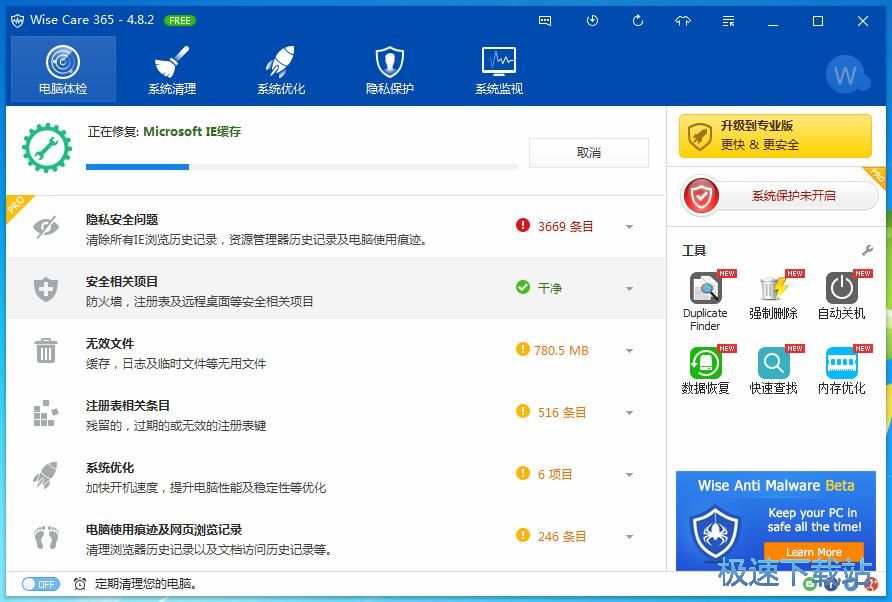The width and height of the screenshot is (892, 602).
Task: Switch to the 系统清理 tab
Action: pyautogui.click(x=172, y=69)
